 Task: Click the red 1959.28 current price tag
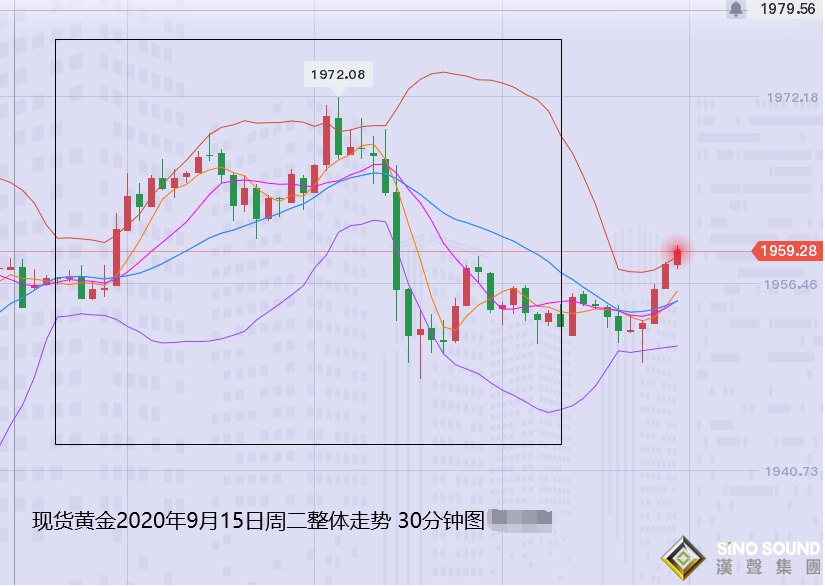pos(787,251)
